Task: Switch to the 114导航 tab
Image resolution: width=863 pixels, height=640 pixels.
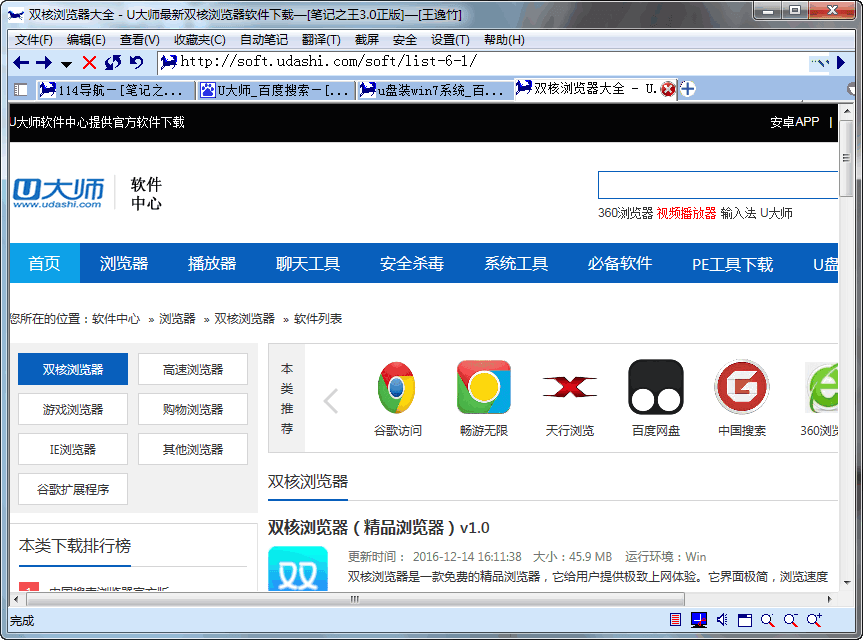Action: (116, 90)
